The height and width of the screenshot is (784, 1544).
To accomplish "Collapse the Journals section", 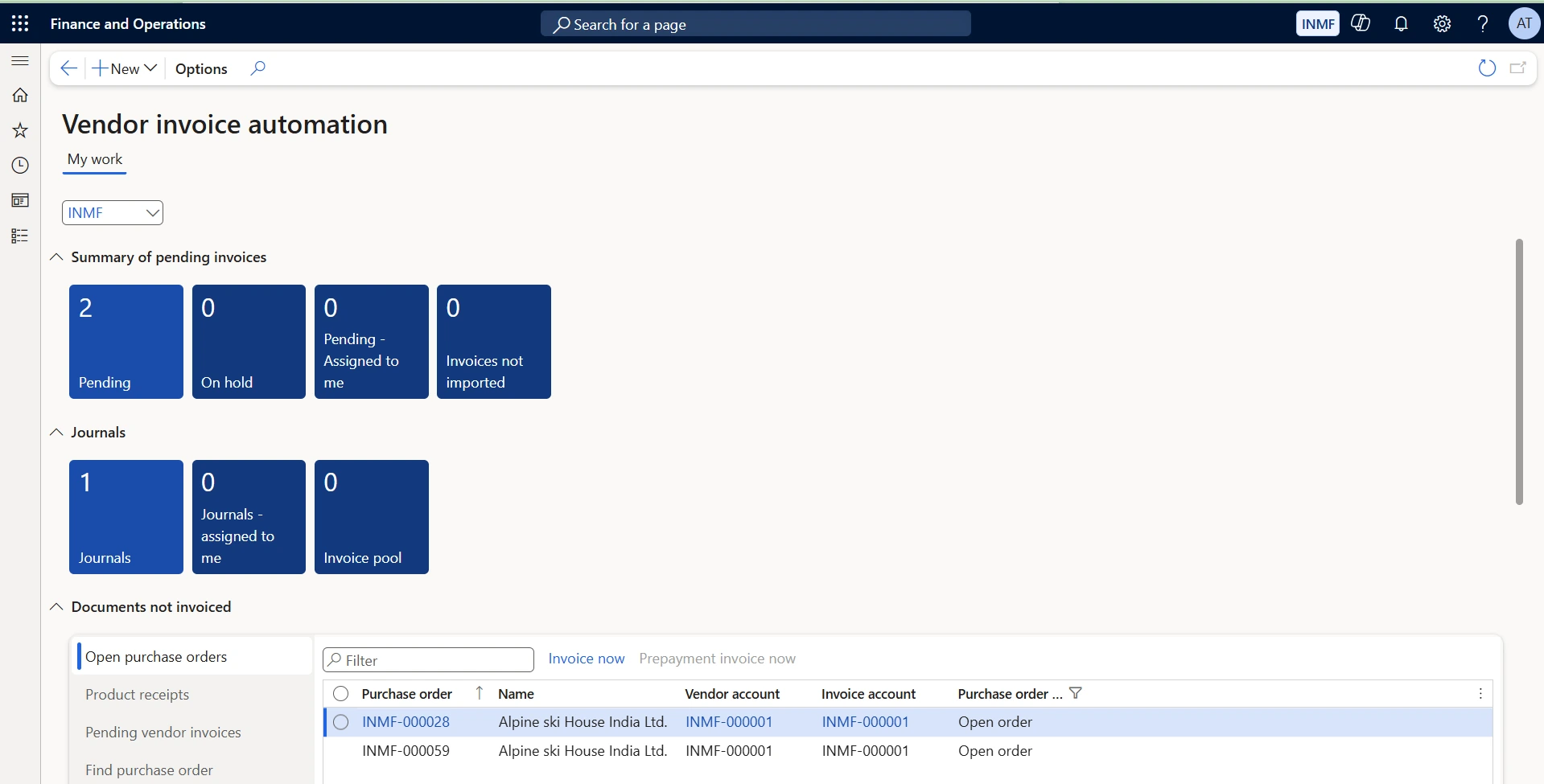I will (56, 433).
